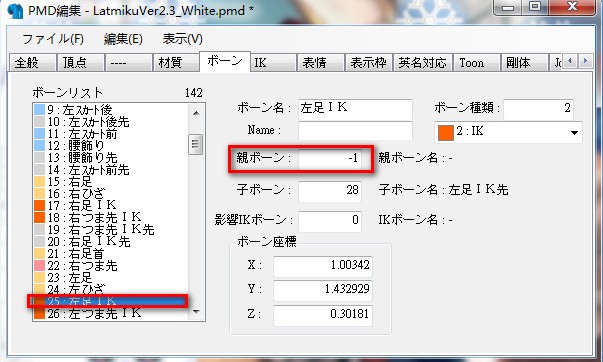Image resolution: width=603 pixels, height=362 pixels.
Task: Click the blue swatch beside 9 : 左スカート後
Action: pyautogui.click(x=40, y=110)
